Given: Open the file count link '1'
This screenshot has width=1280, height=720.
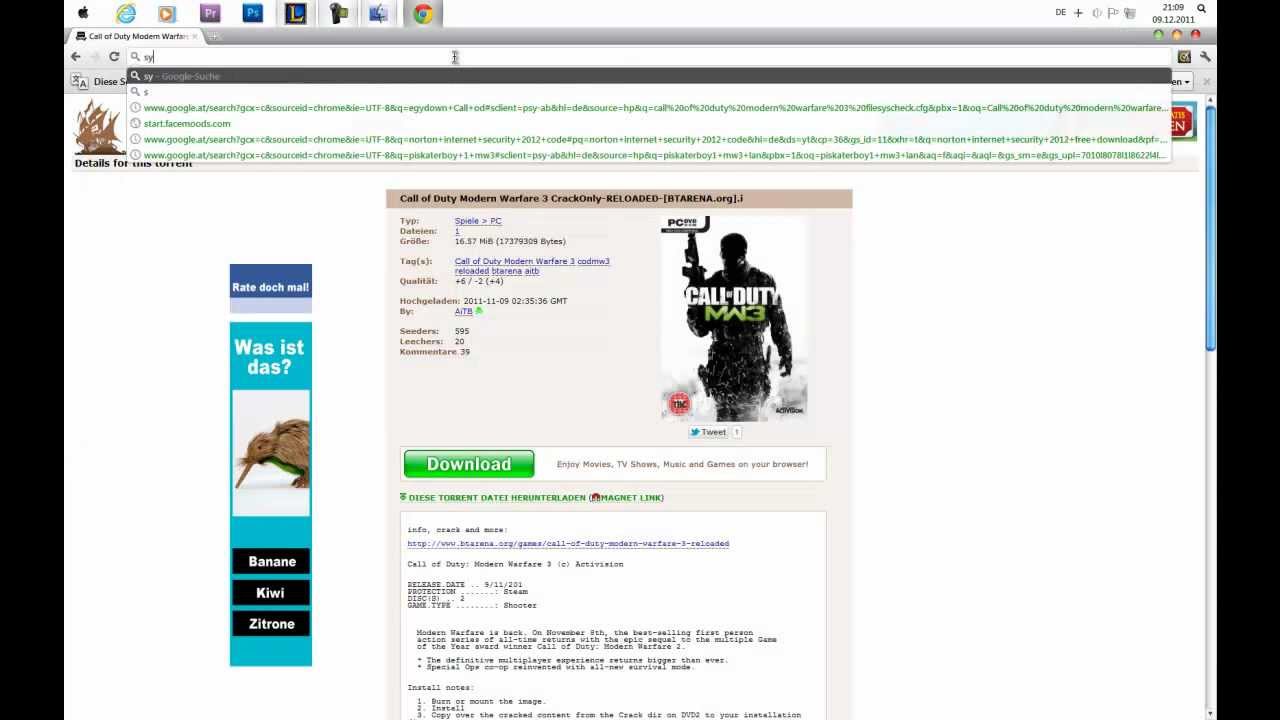Looking at the screenshot, I should click(457, 231).
